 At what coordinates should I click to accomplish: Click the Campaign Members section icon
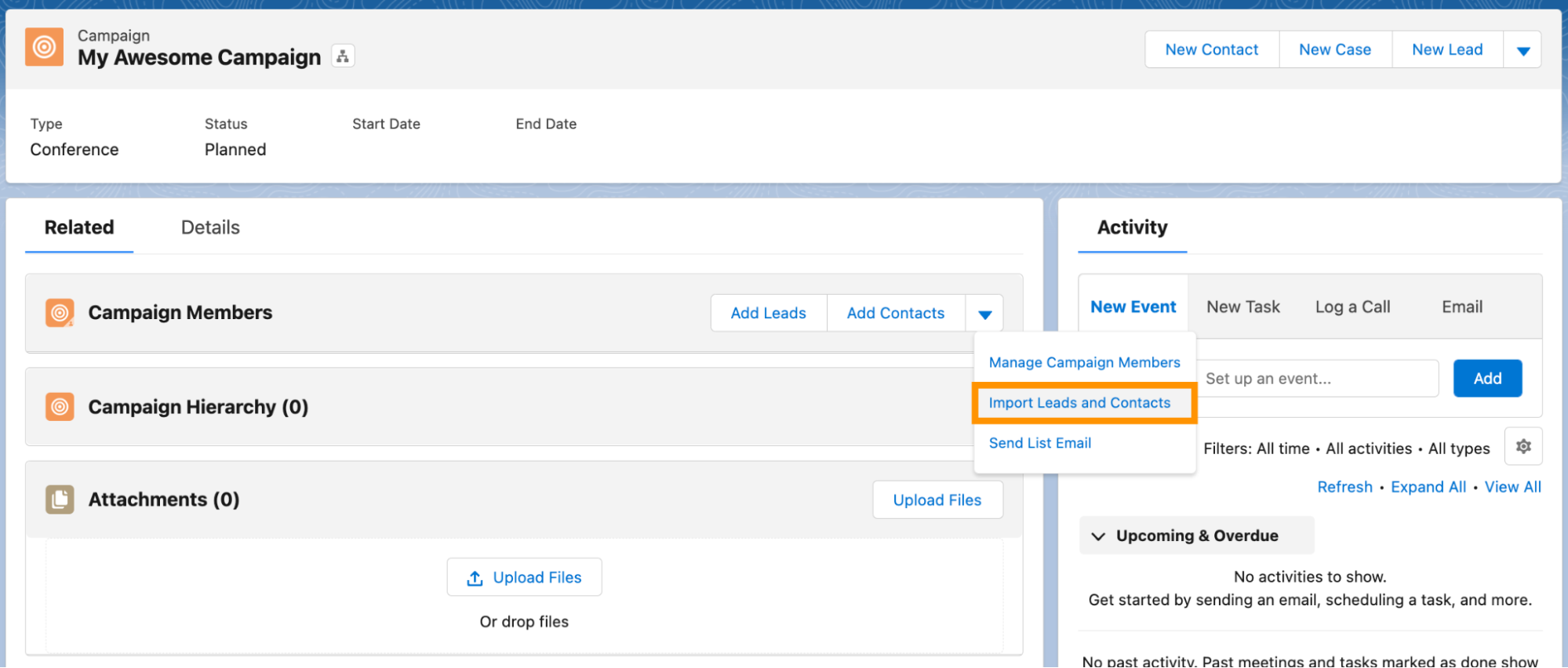[60, 313]
